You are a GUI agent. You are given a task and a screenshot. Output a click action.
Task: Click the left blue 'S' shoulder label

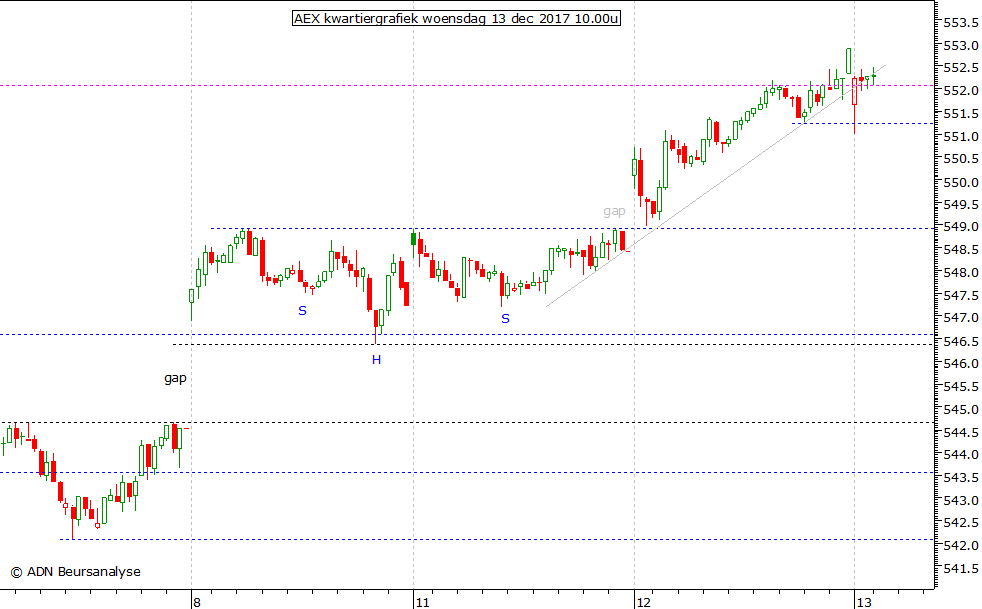pos(302,311)
